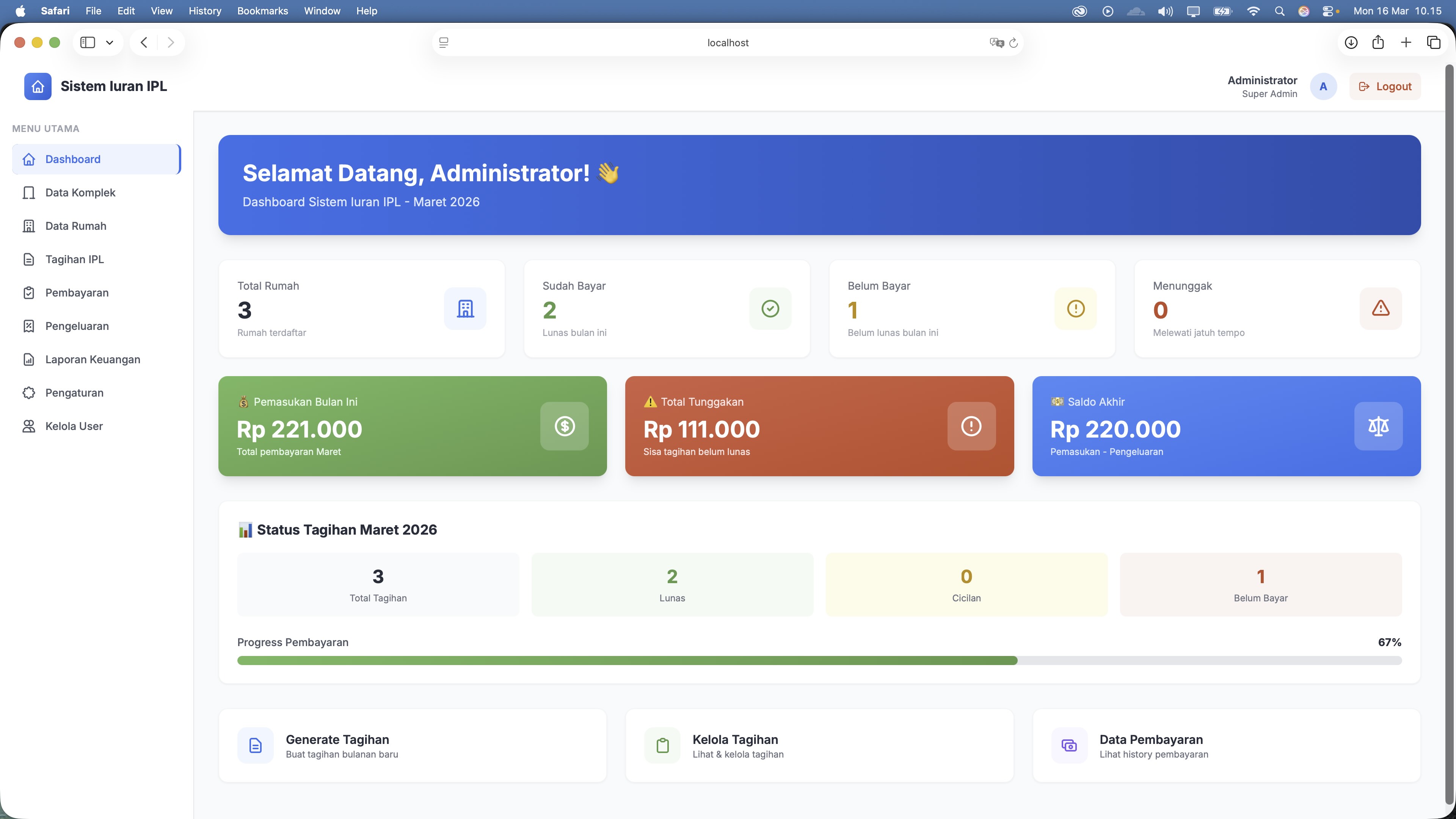Open the History menu in menu bar
This screenshot has width=1456, height=819.
[205, 11]
